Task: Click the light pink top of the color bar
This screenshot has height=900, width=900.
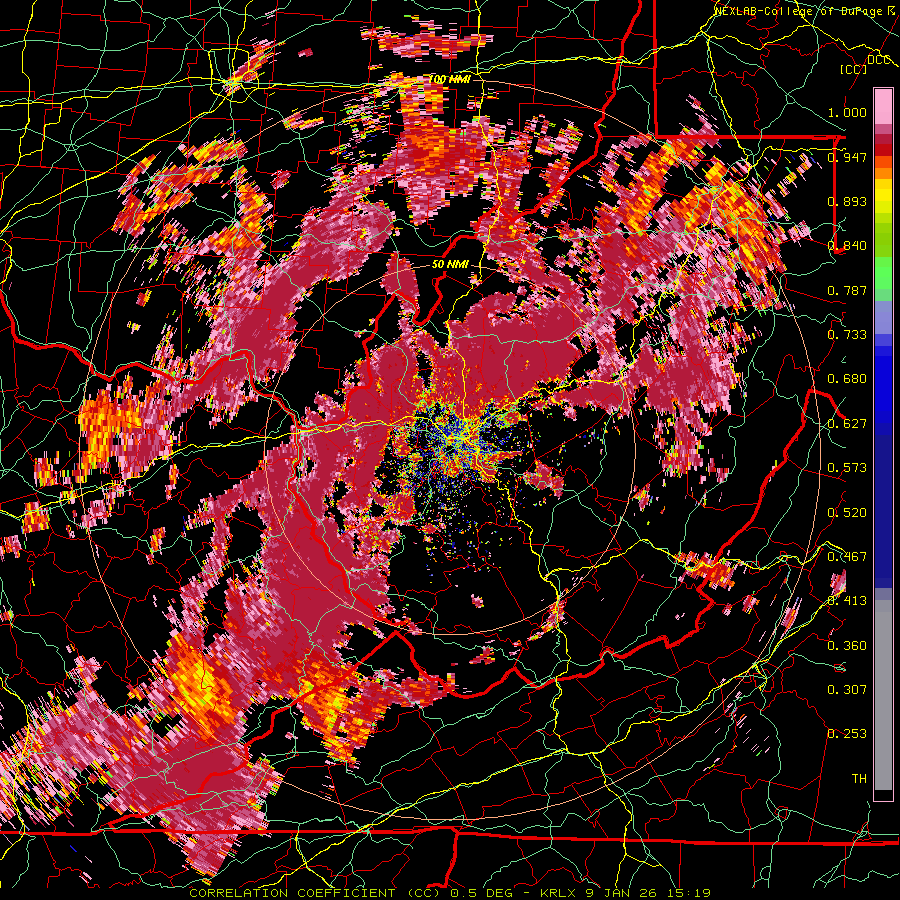Action: click(x=883, y=106)
